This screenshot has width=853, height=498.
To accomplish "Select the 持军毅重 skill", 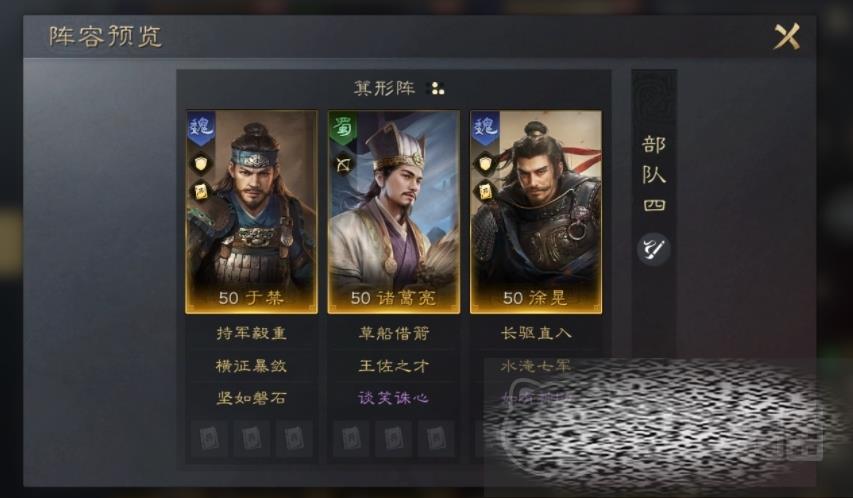I will pyautogui.click(x=251, y=333).
